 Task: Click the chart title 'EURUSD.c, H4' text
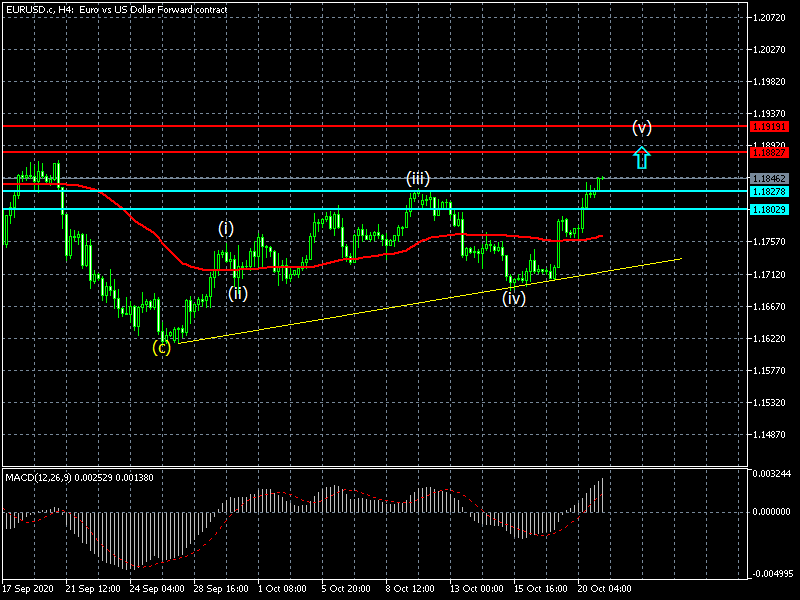coord(39,10)
